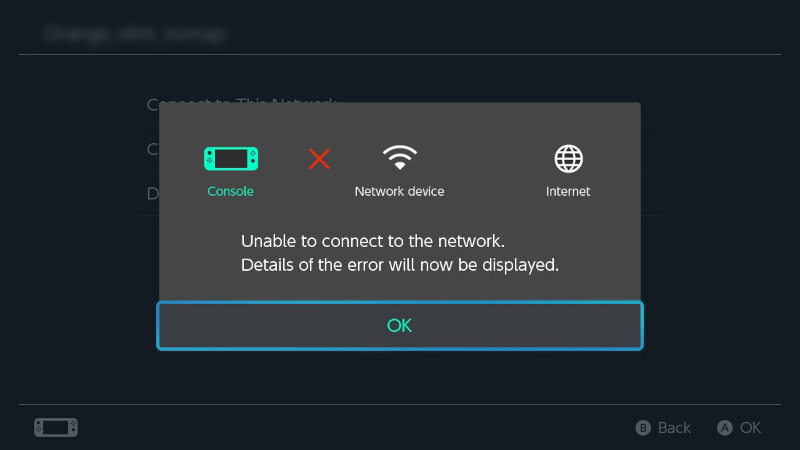
Task: Select the Back label in footer
Action: click(x=674, y=428)
